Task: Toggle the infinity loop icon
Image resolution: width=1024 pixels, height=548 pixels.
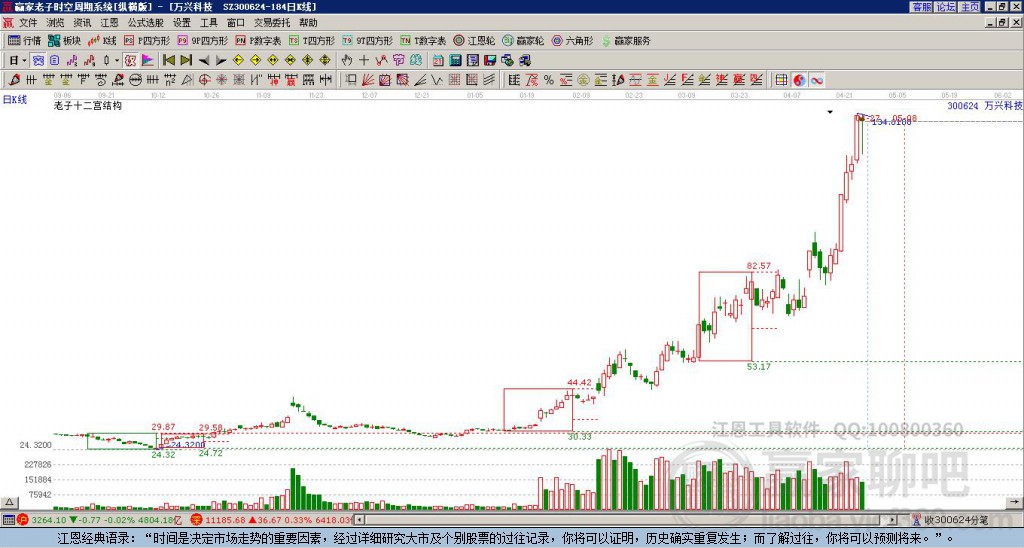Action: pyautogui.click(x=816, y=80)
